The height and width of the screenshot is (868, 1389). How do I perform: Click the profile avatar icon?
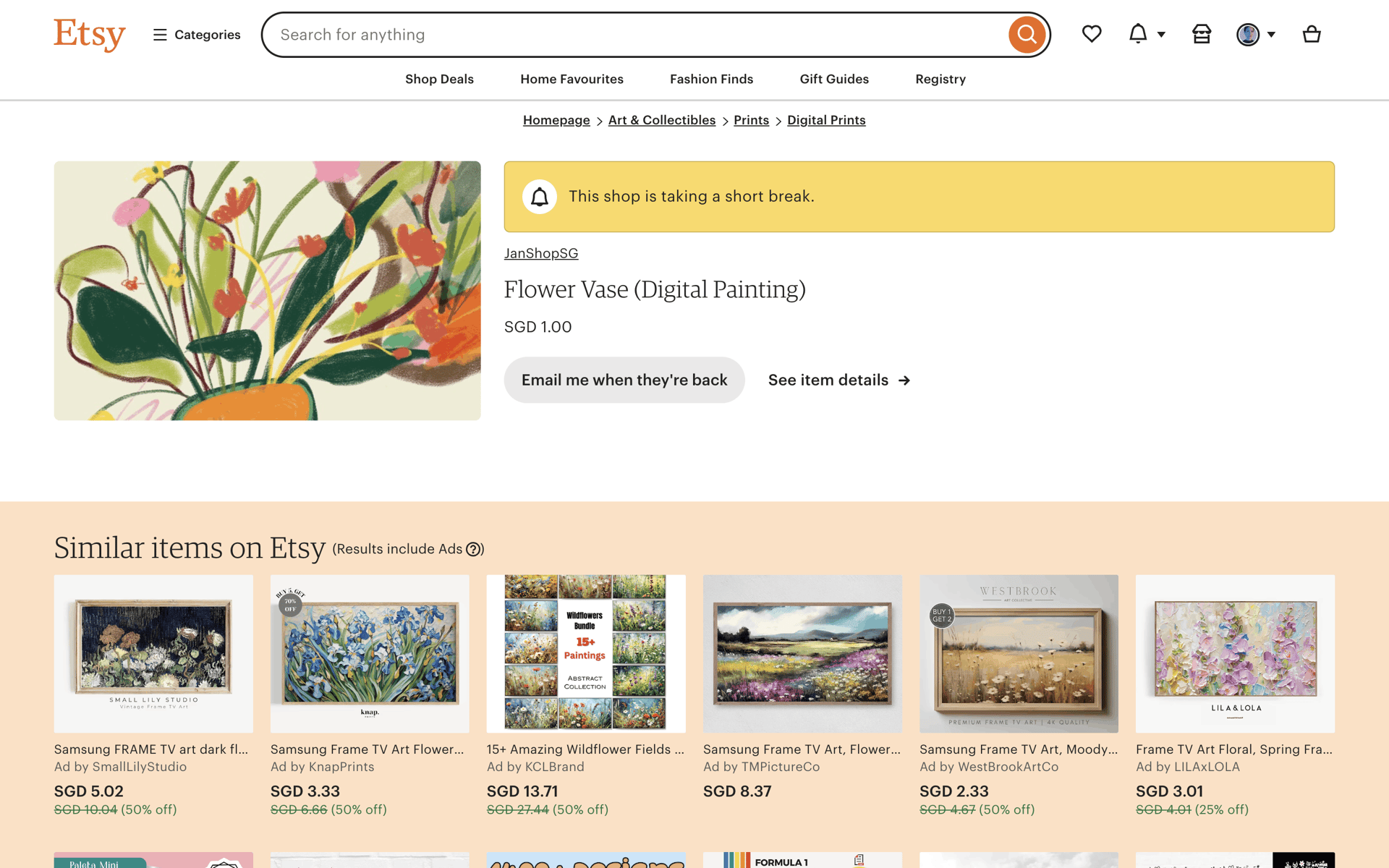(x=1248, y=34)
